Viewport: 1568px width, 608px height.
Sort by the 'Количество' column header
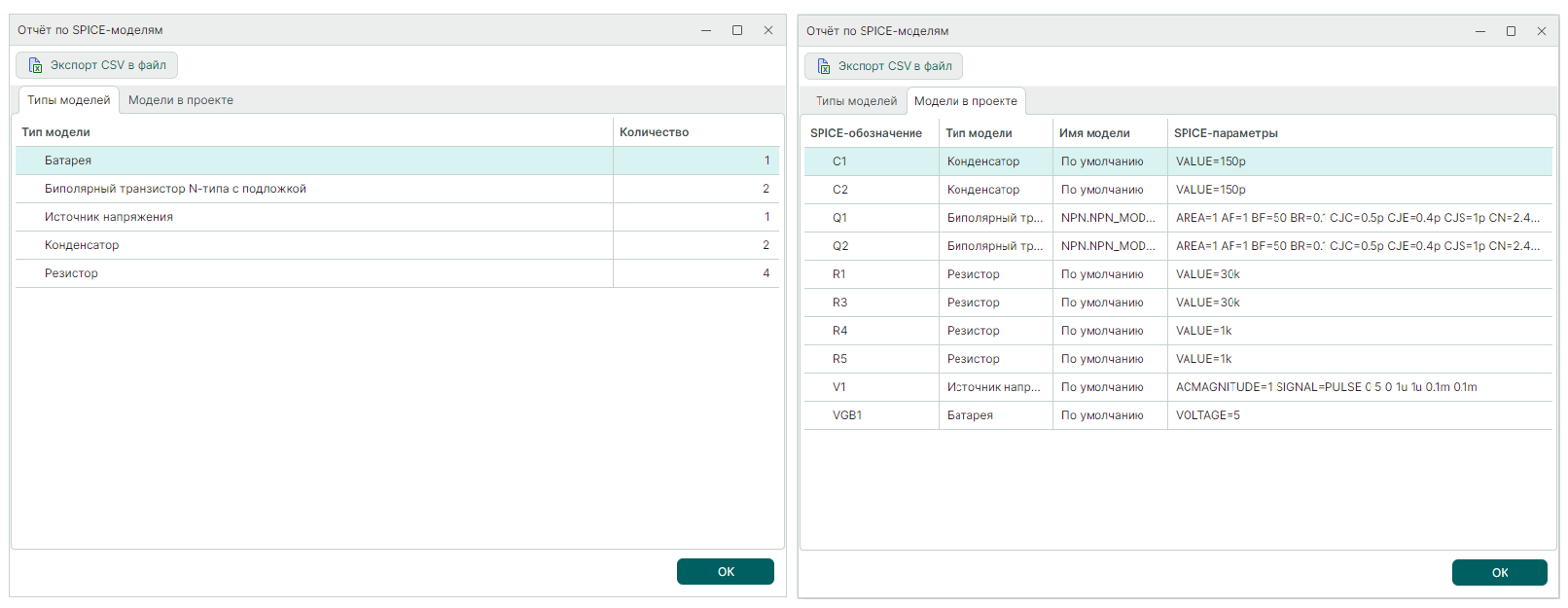pos(654,132)
